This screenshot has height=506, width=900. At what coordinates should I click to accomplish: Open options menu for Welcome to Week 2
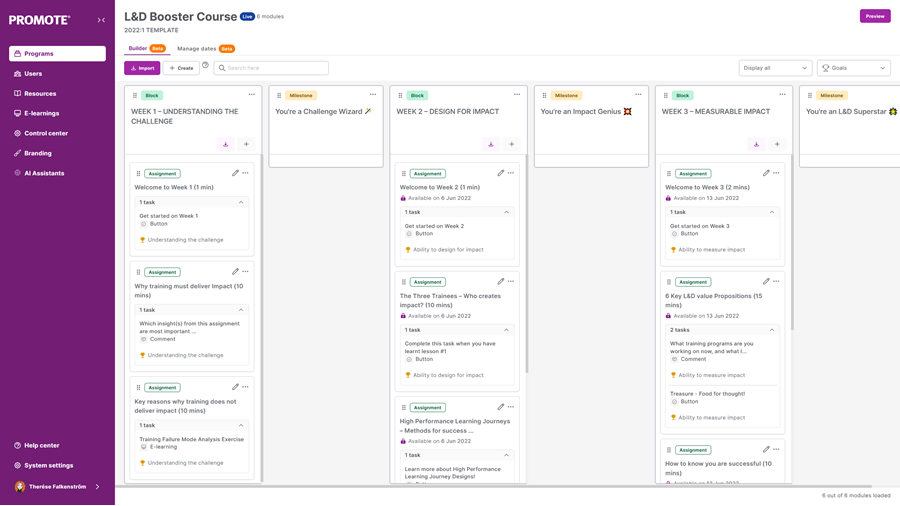(x=511, y=173)
